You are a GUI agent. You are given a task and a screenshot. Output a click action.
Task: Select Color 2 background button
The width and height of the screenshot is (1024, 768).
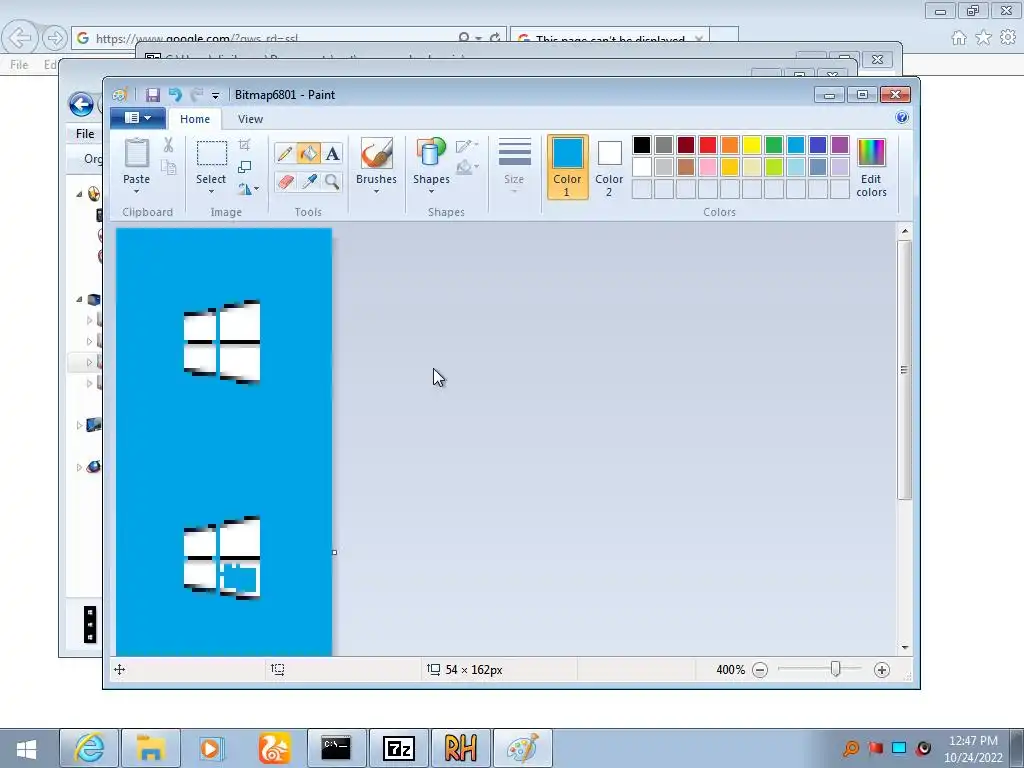pos(609,167)
